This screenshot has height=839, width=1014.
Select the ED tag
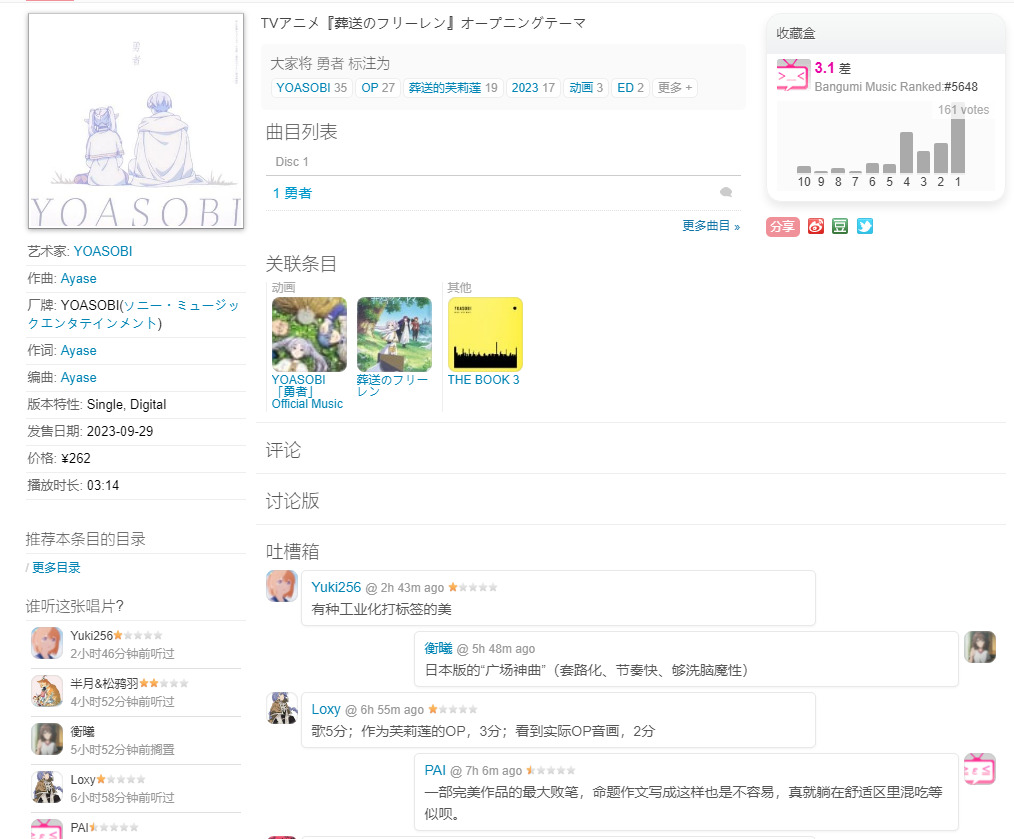point(631,88)
